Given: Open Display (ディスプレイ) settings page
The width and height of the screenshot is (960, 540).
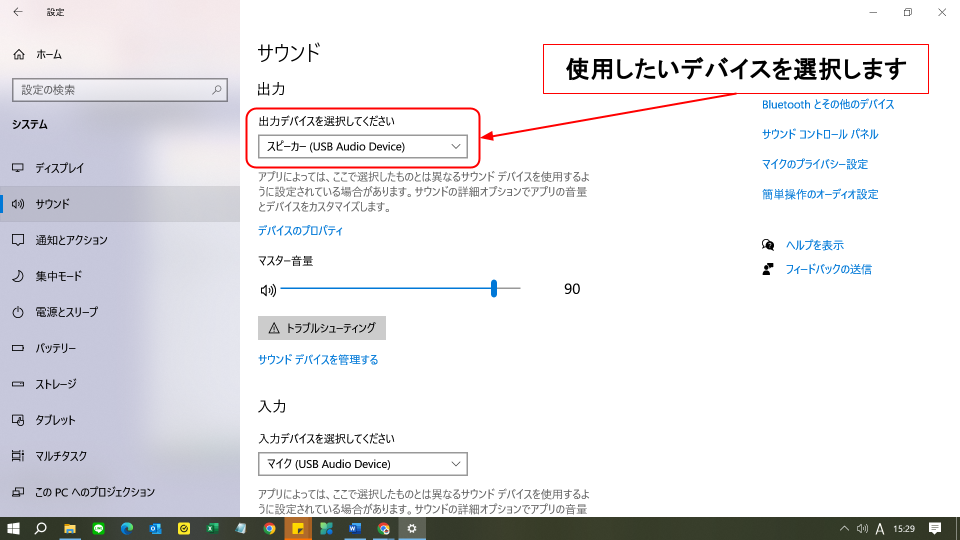Looking at the screenshot, I should 60,168.
